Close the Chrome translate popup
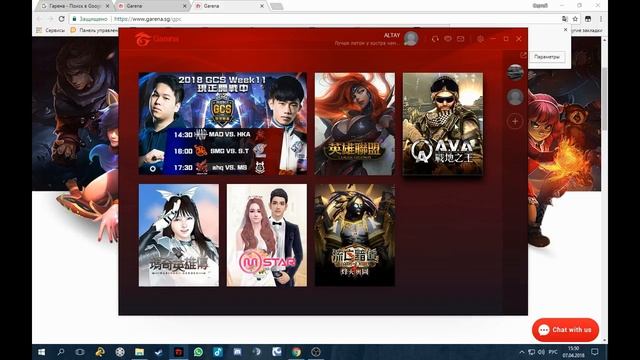Image resolution: width=640 pixels, height=360 pixels. tap(565, 30)
